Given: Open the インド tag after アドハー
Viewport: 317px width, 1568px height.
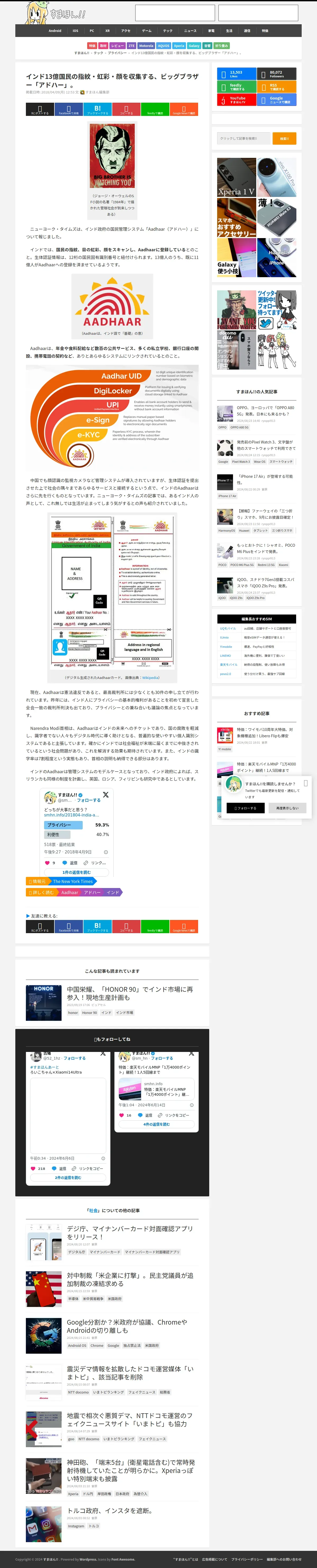Looking at the screenshot, I should pyautogui.click(x=113, y=892).
